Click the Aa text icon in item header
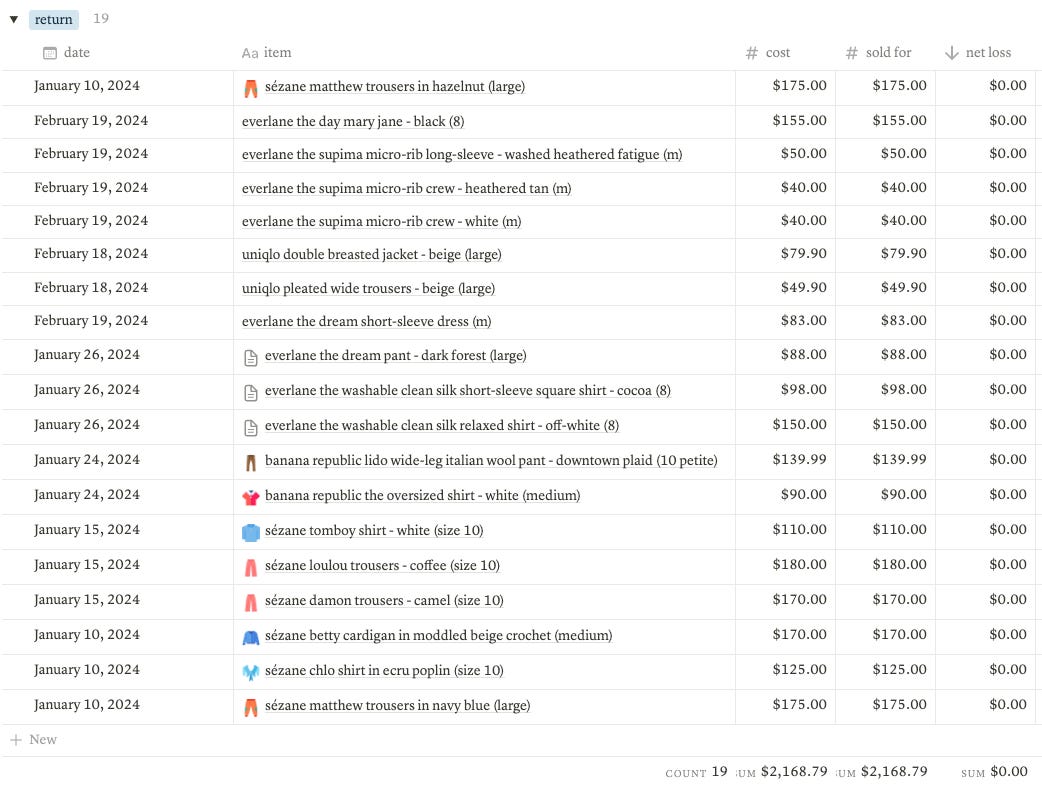Viewport: 1042px width, 790px height. pyautogui.click(x=250, y=53)
